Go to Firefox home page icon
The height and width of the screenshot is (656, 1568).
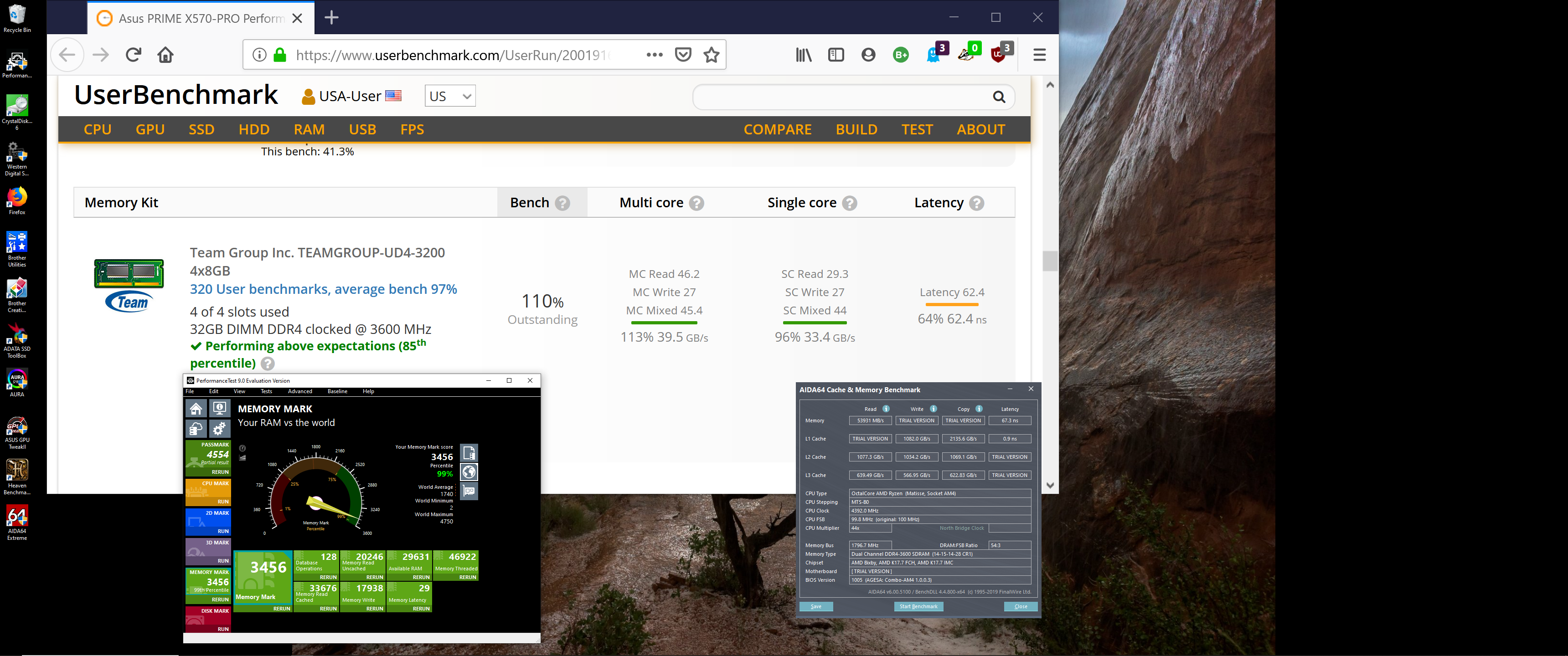[x=165, y=55]
